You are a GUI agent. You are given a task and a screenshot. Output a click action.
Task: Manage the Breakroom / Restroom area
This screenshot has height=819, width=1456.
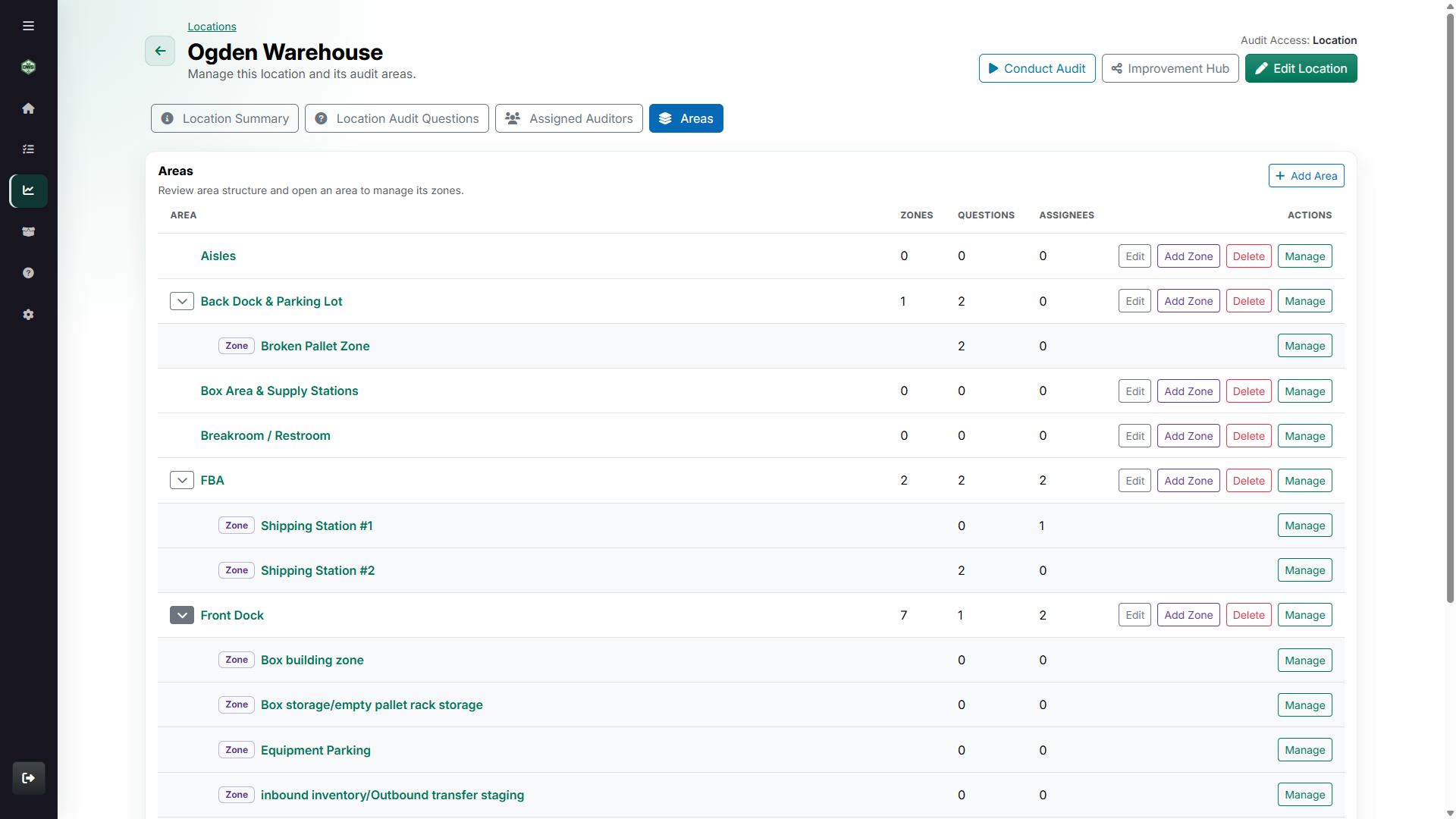(1304, 436)
